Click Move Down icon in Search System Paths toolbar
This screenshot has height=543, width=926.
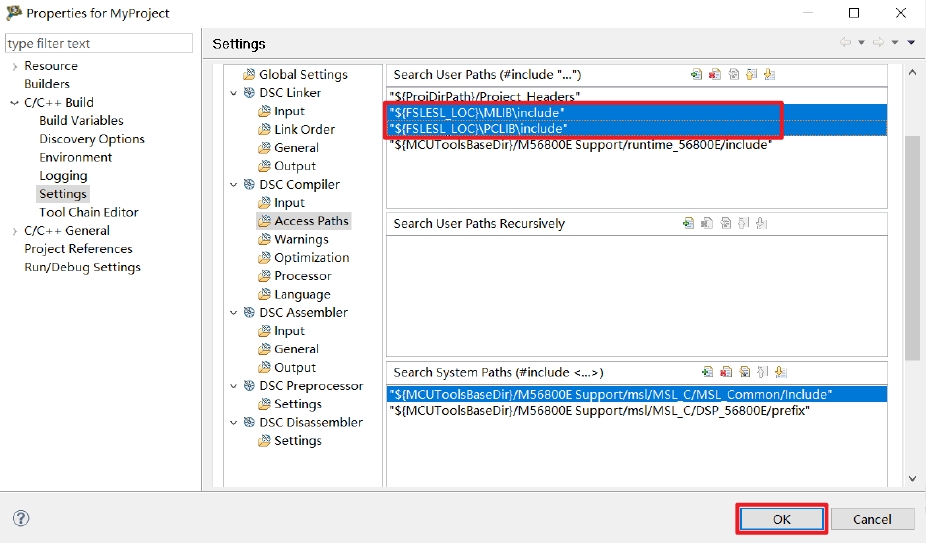(x=781, y=372)
